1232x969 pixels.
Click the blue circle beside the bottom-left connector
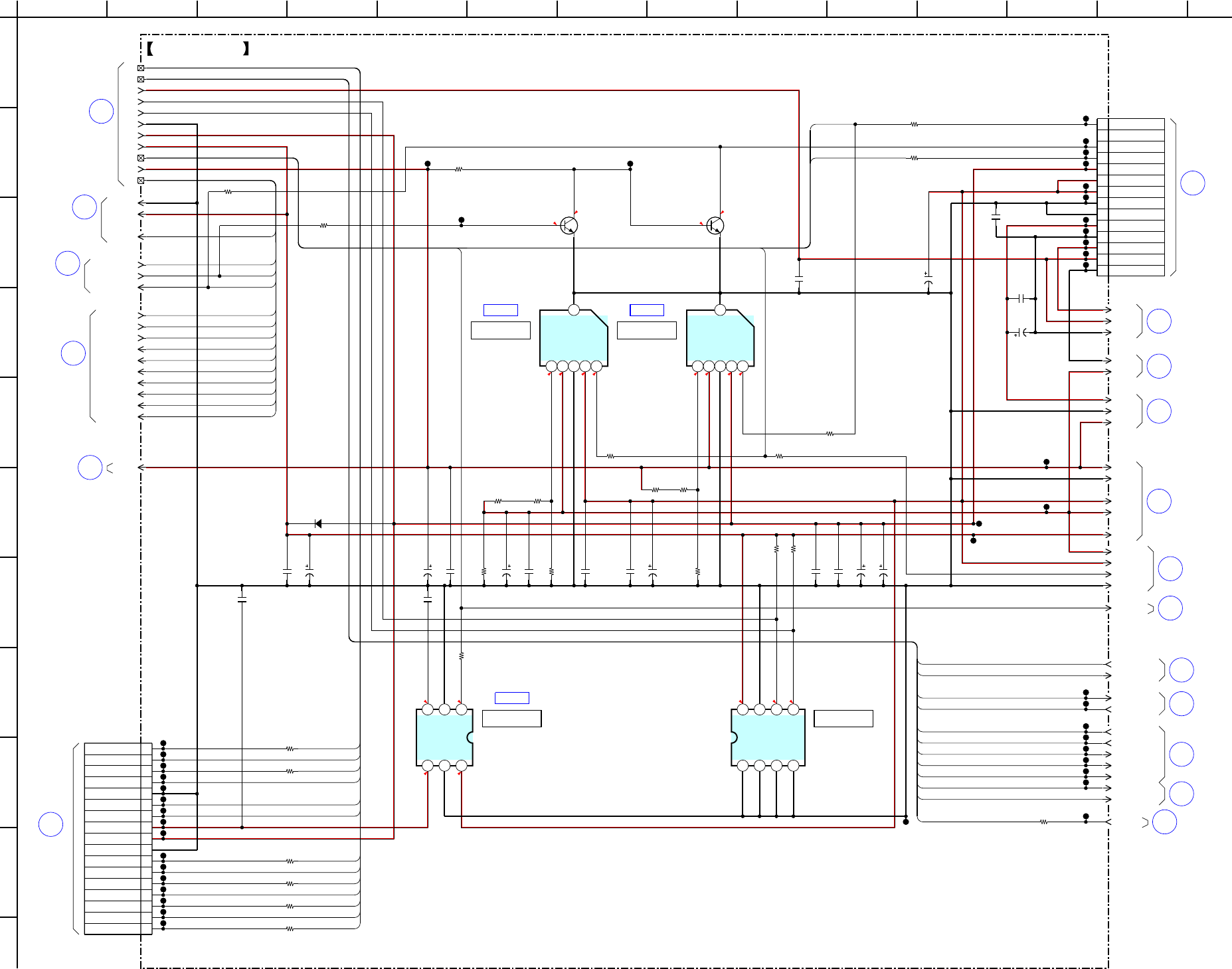pos(50,824)
